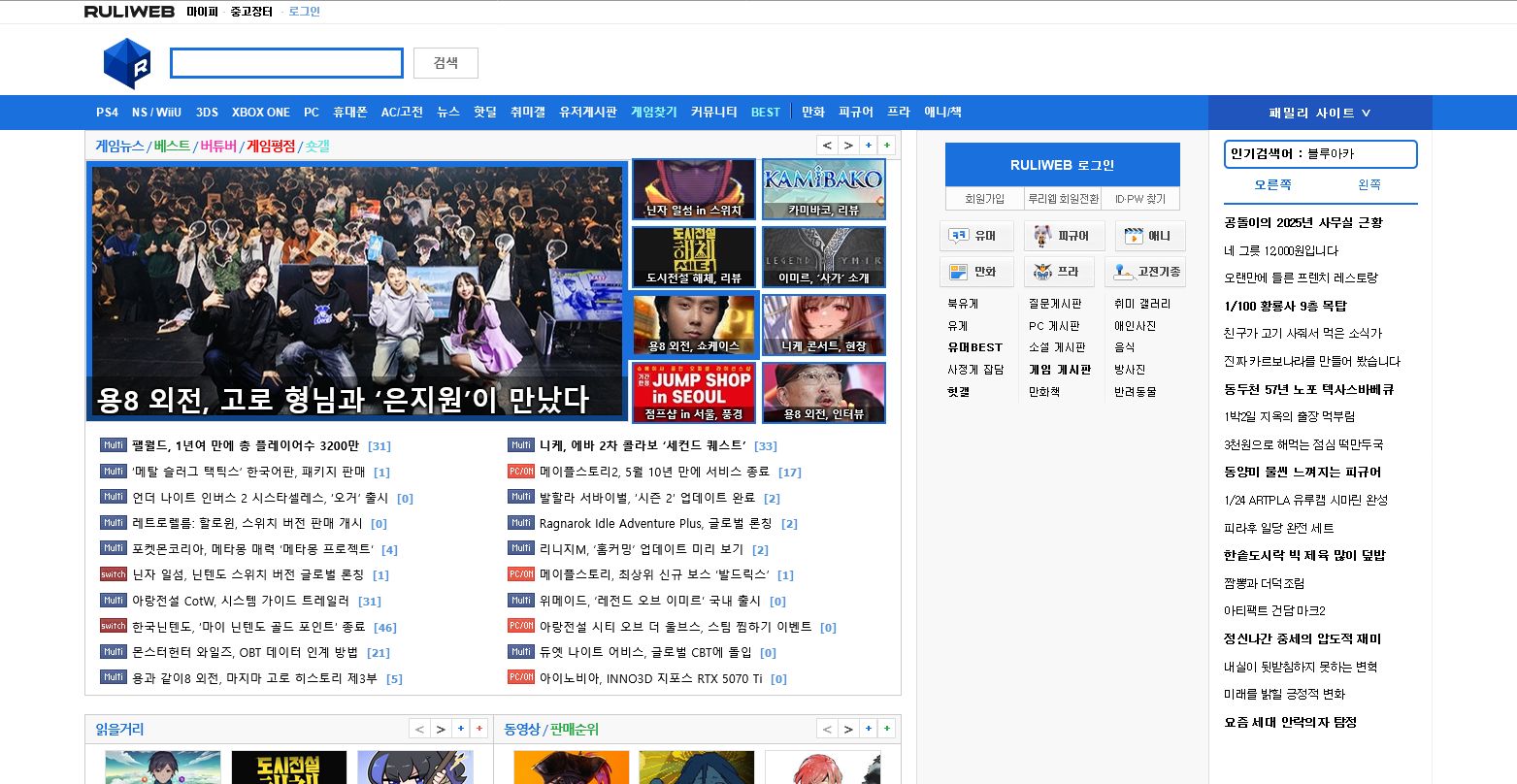
Task: Open the 애니/책 menu item
Action: (x=942, y=113)
